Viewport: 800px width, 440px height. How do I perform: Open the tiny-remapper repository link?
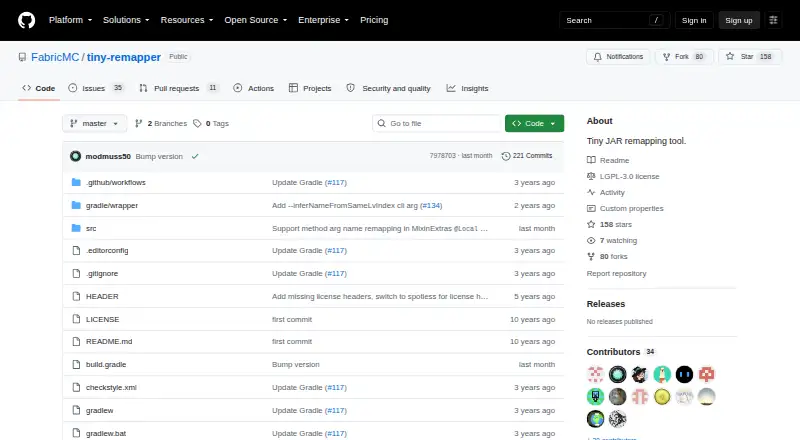(124, 57)
